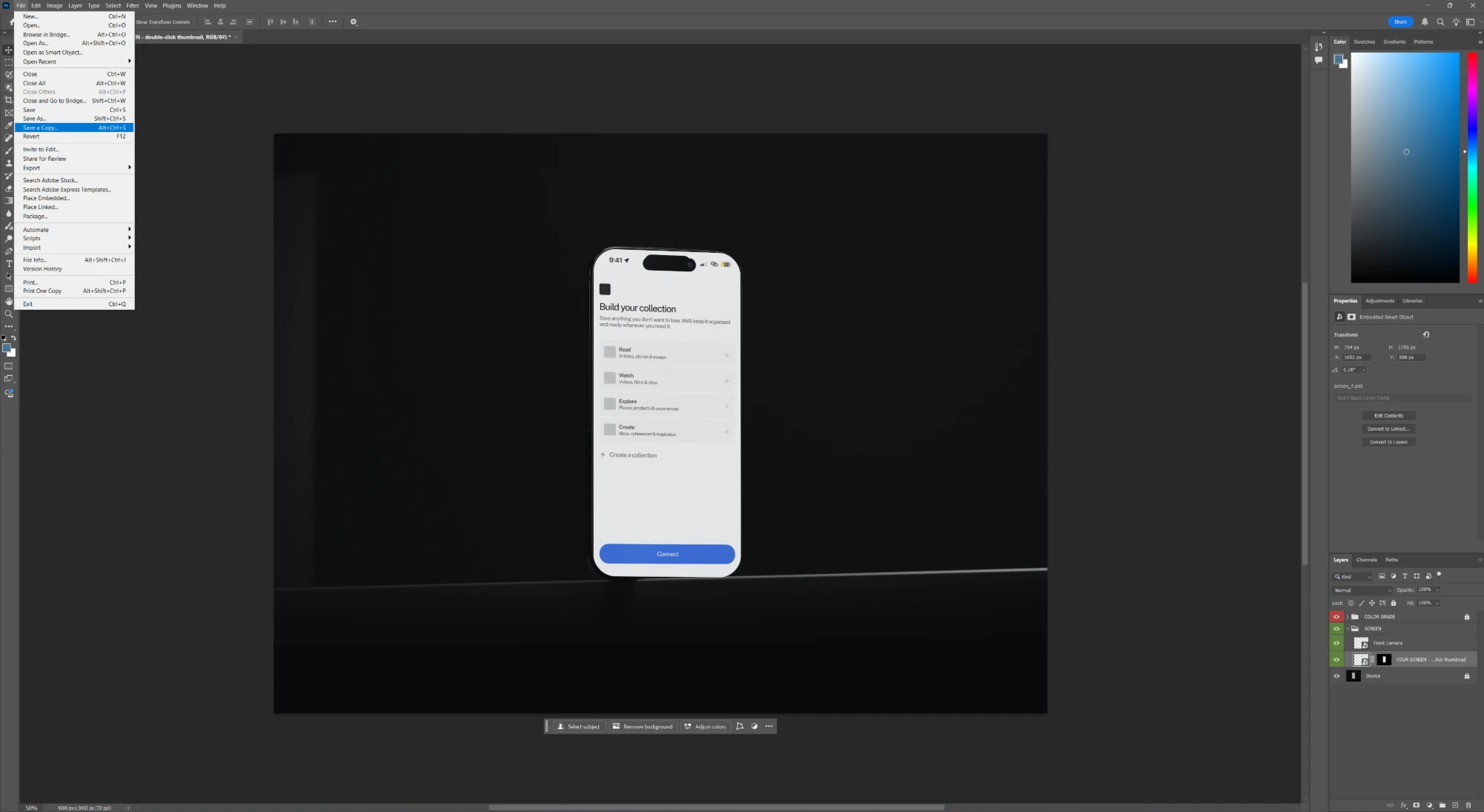1484x812 pixels.
Task: Select the Eyedropper tool
Action: 8,125
